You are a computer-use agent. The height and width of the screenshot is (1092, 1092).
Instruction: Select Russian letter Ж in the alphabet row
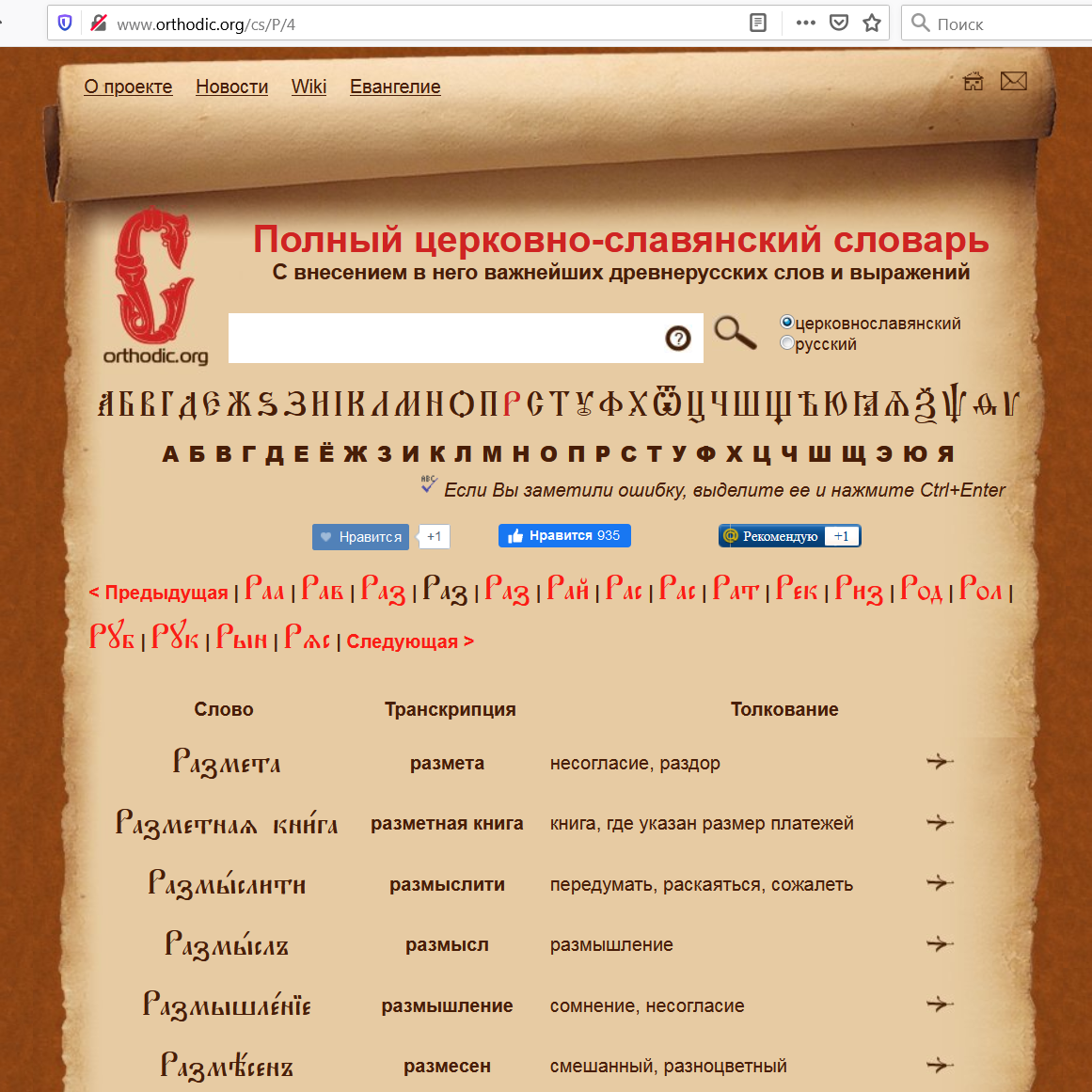point(355,454)
